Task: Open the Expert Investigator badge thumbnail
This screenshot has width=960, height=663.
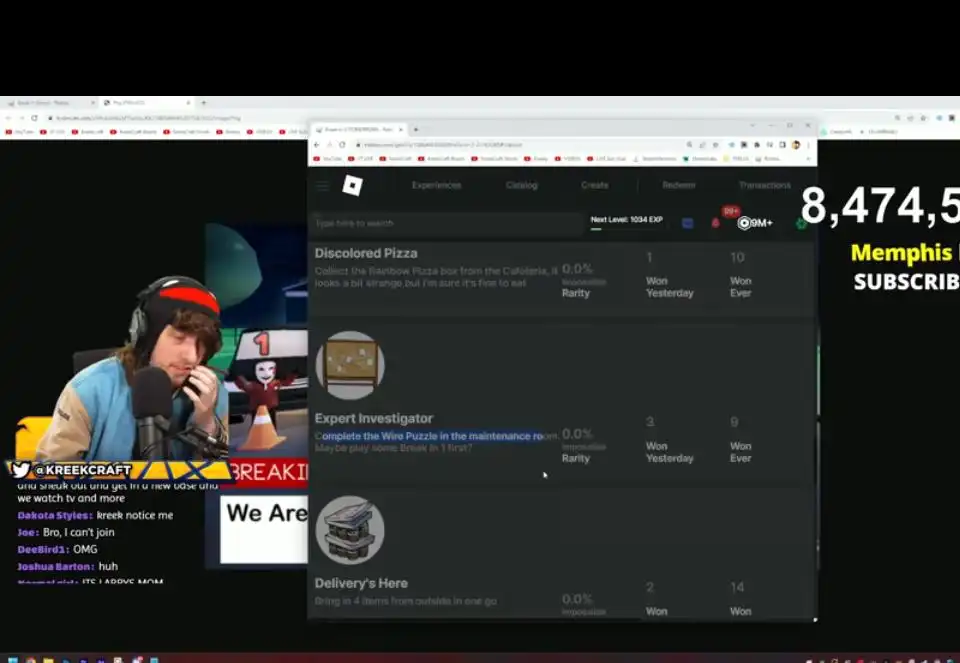Action: pos(350,365)
